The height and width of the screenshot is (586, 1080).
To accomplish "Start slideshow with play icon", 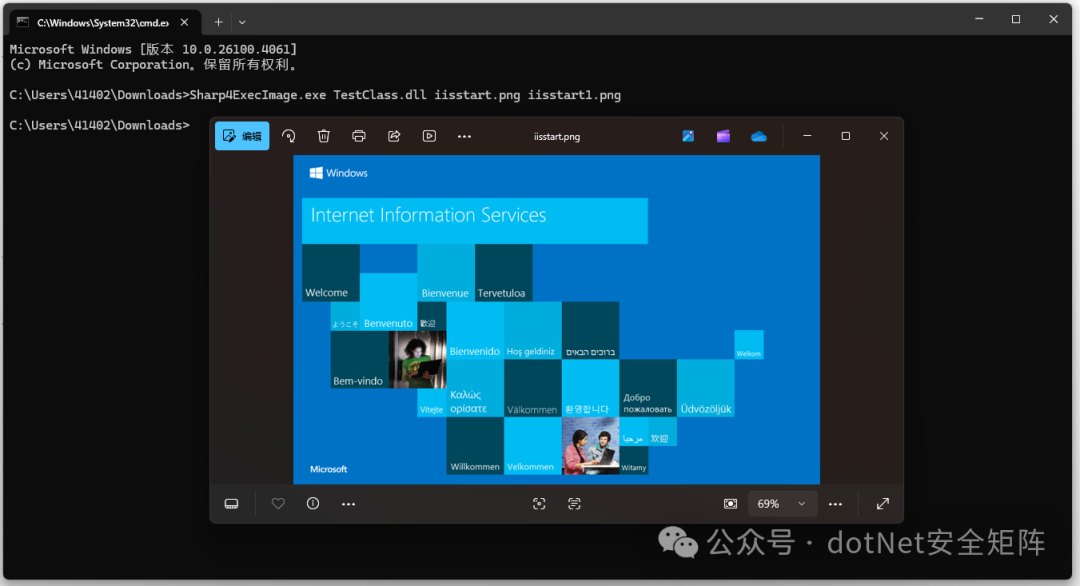I will point(429,136).
